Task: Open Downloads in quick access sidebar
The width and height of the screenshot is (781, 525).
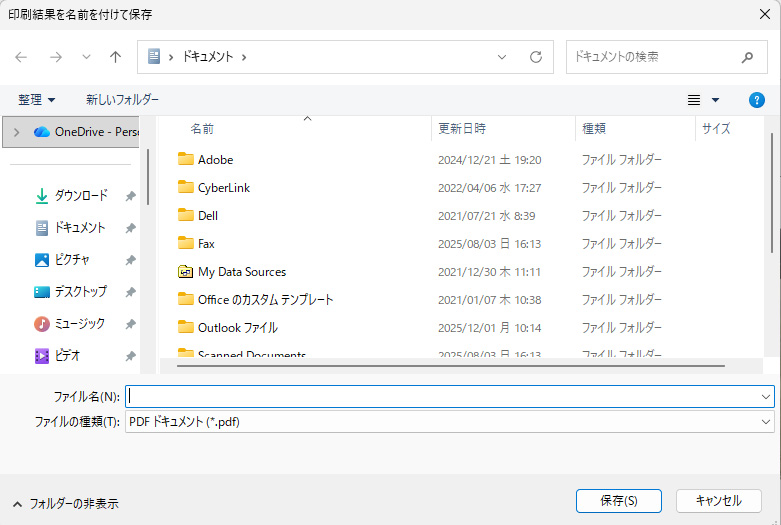Action: [80, 196]
